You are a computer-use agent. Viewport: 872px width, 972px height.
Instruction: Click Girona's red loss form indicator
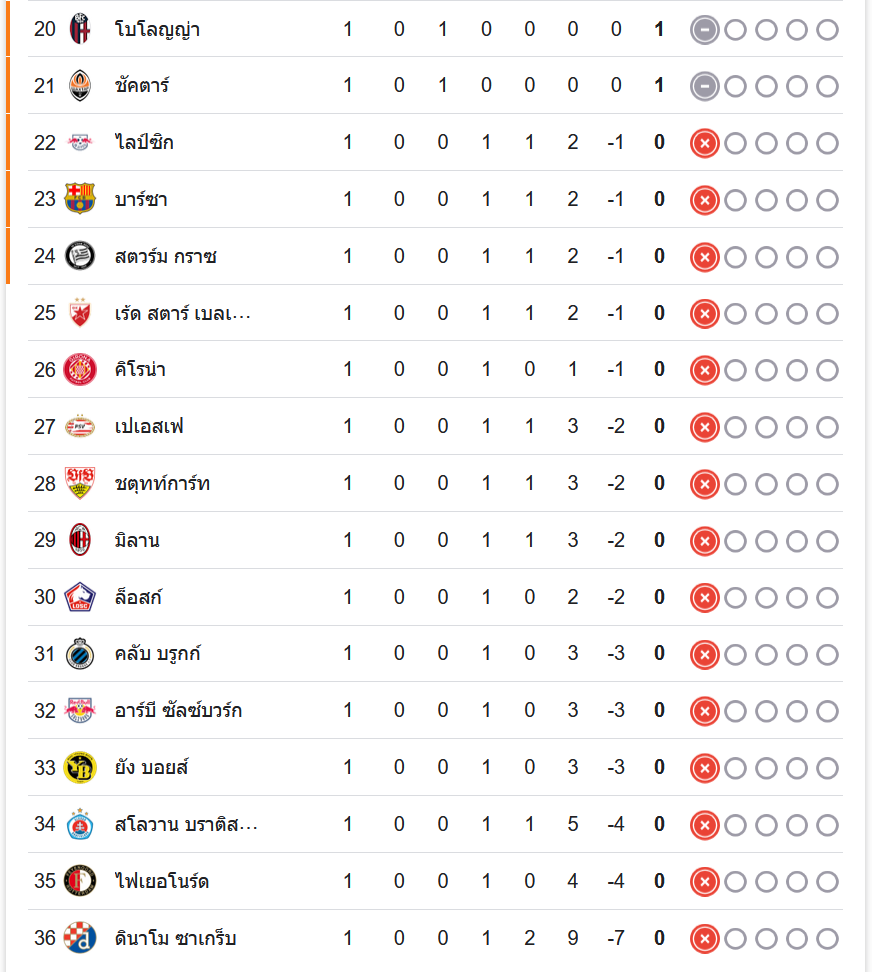(x=705, y=371)
